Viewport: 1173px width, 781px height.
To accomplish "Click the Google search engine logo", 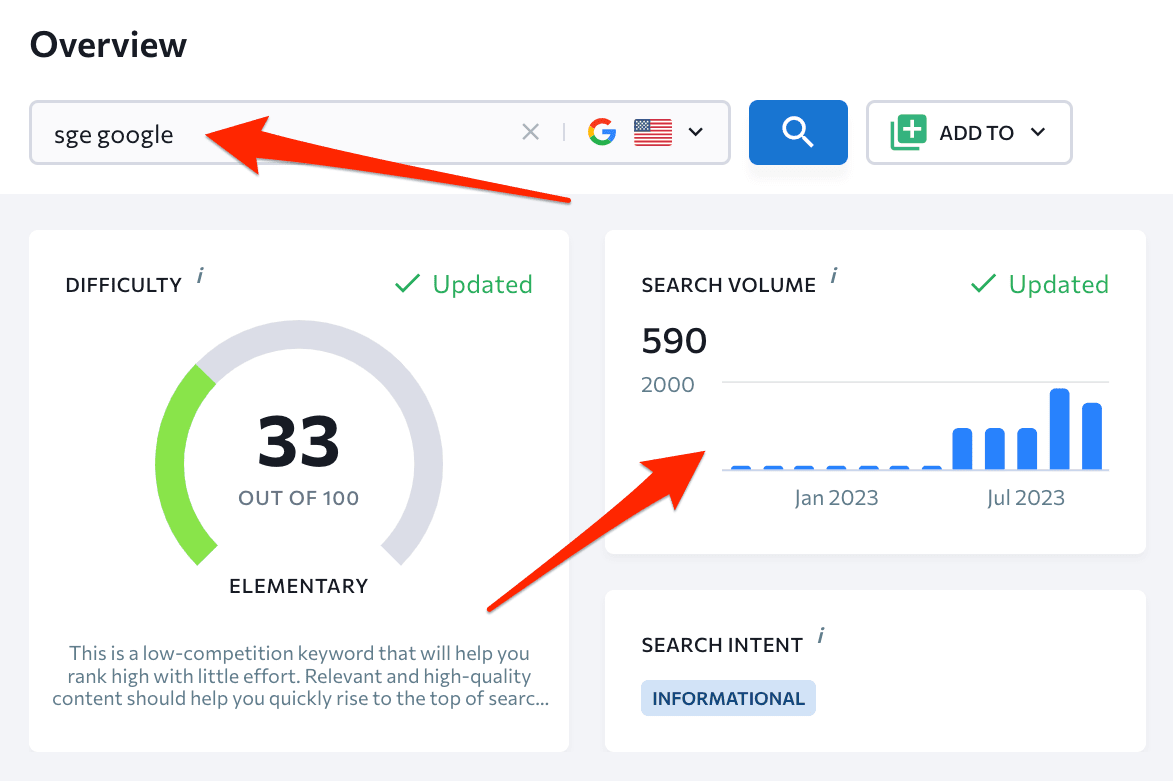I will [x=602, y=132].
